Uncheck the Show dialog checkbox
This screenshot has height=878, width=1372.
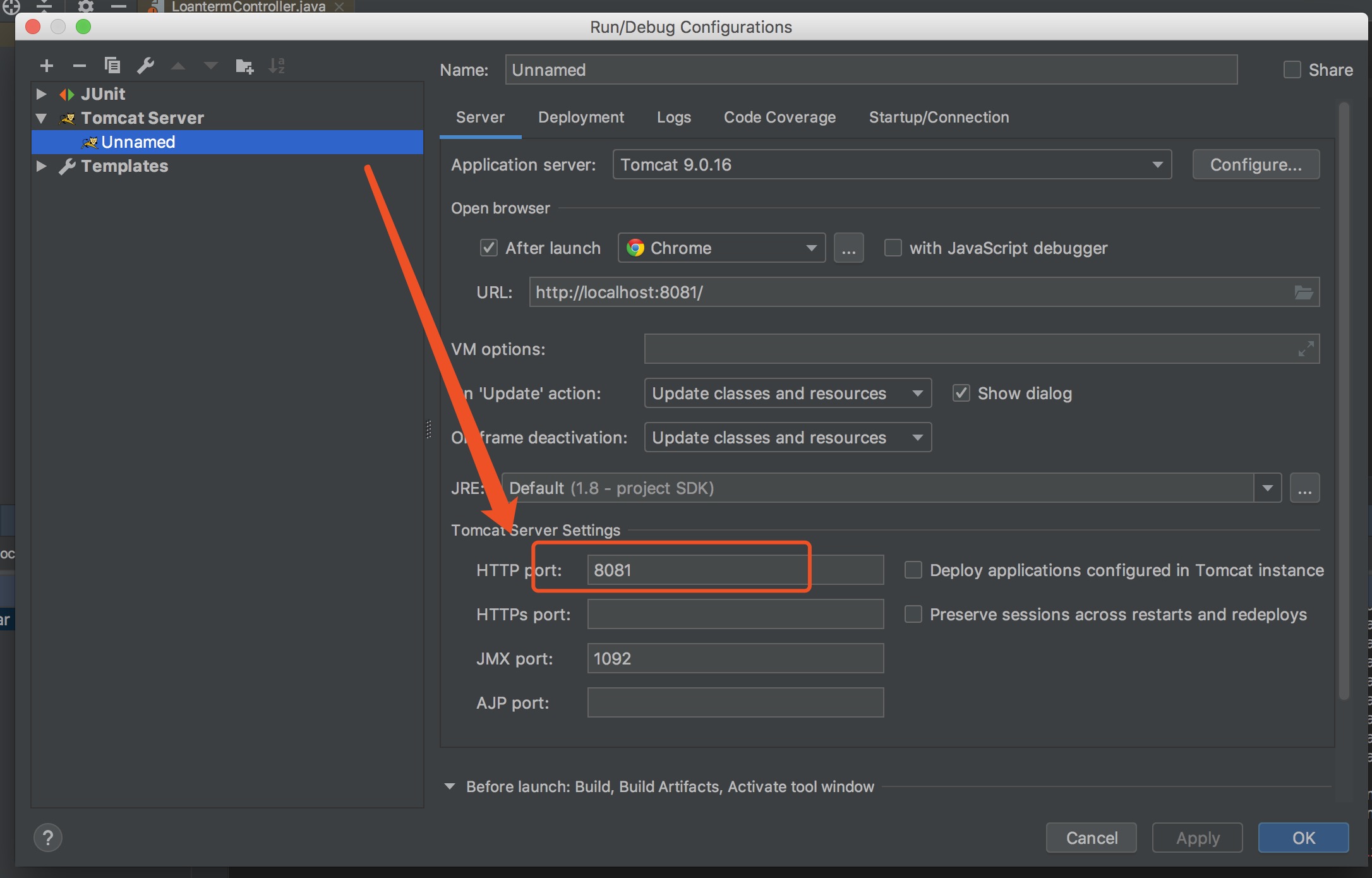click(x=961, y=393)
